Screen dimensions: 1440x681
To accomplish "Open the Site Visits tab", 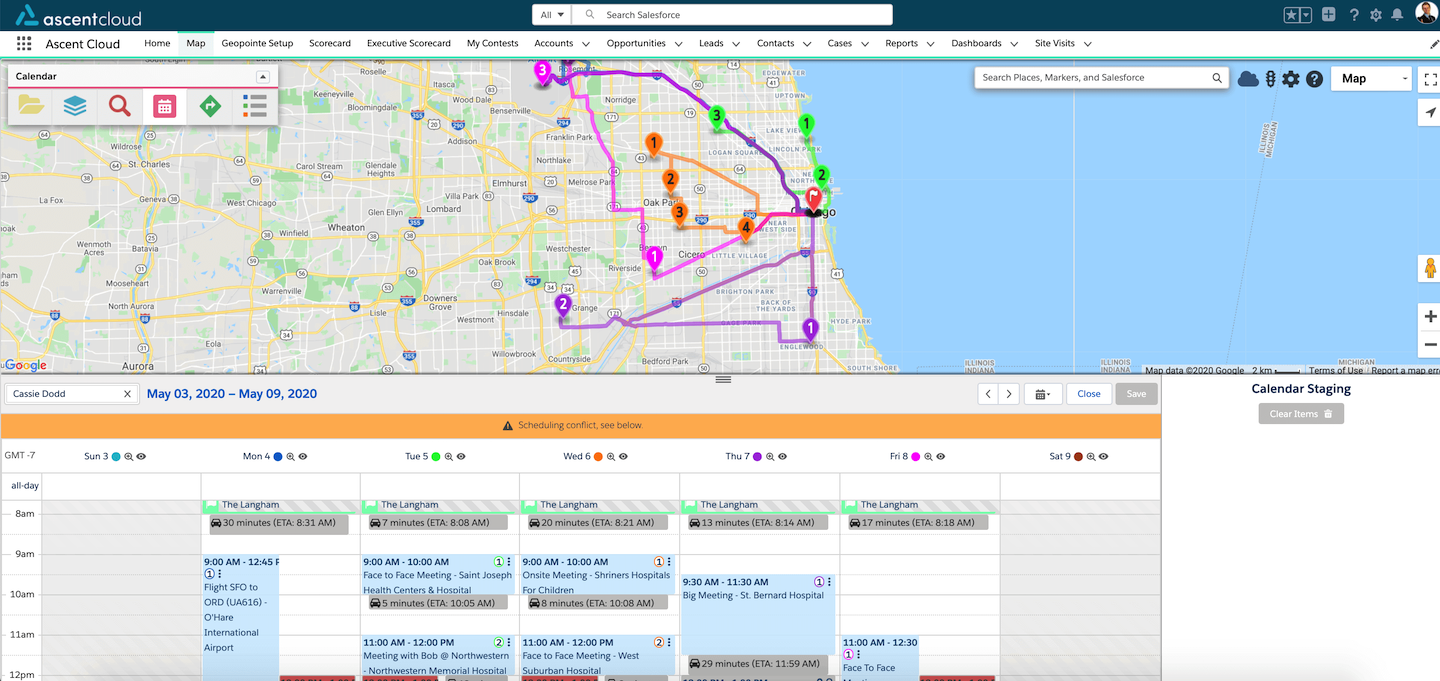I will point(1055,44).
